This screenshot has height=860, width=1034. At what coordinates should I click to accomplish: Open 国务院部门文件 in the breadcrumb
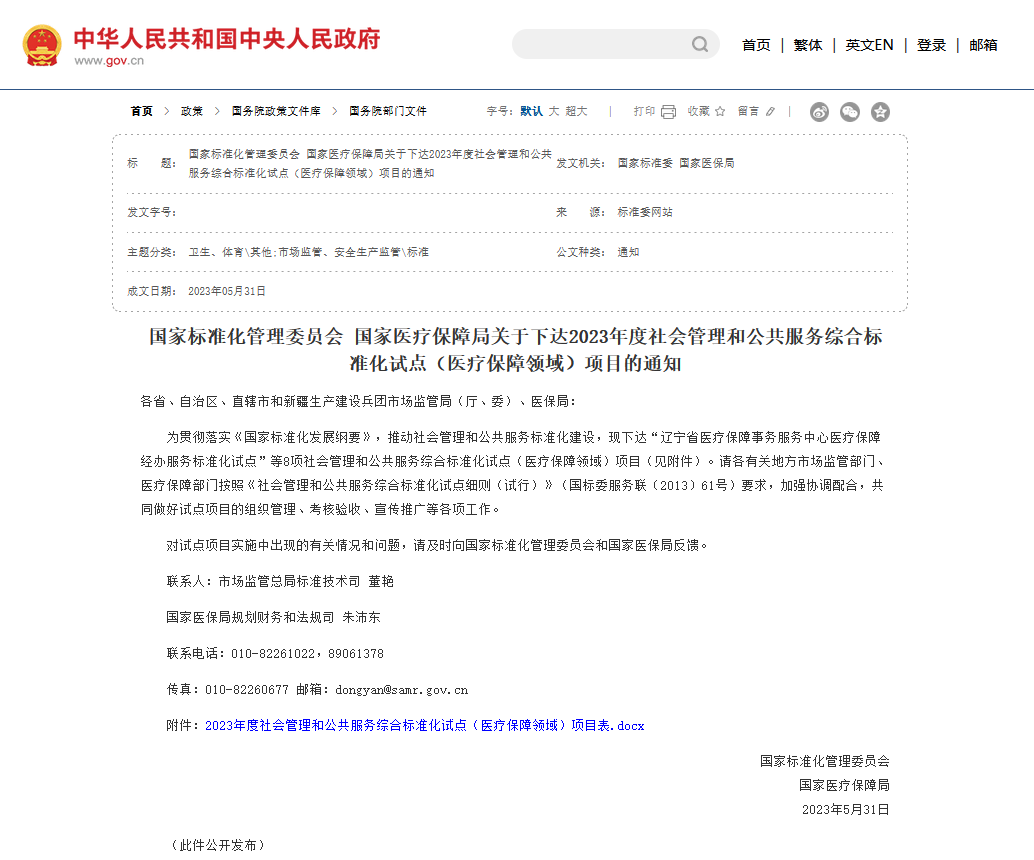[388, 111]
